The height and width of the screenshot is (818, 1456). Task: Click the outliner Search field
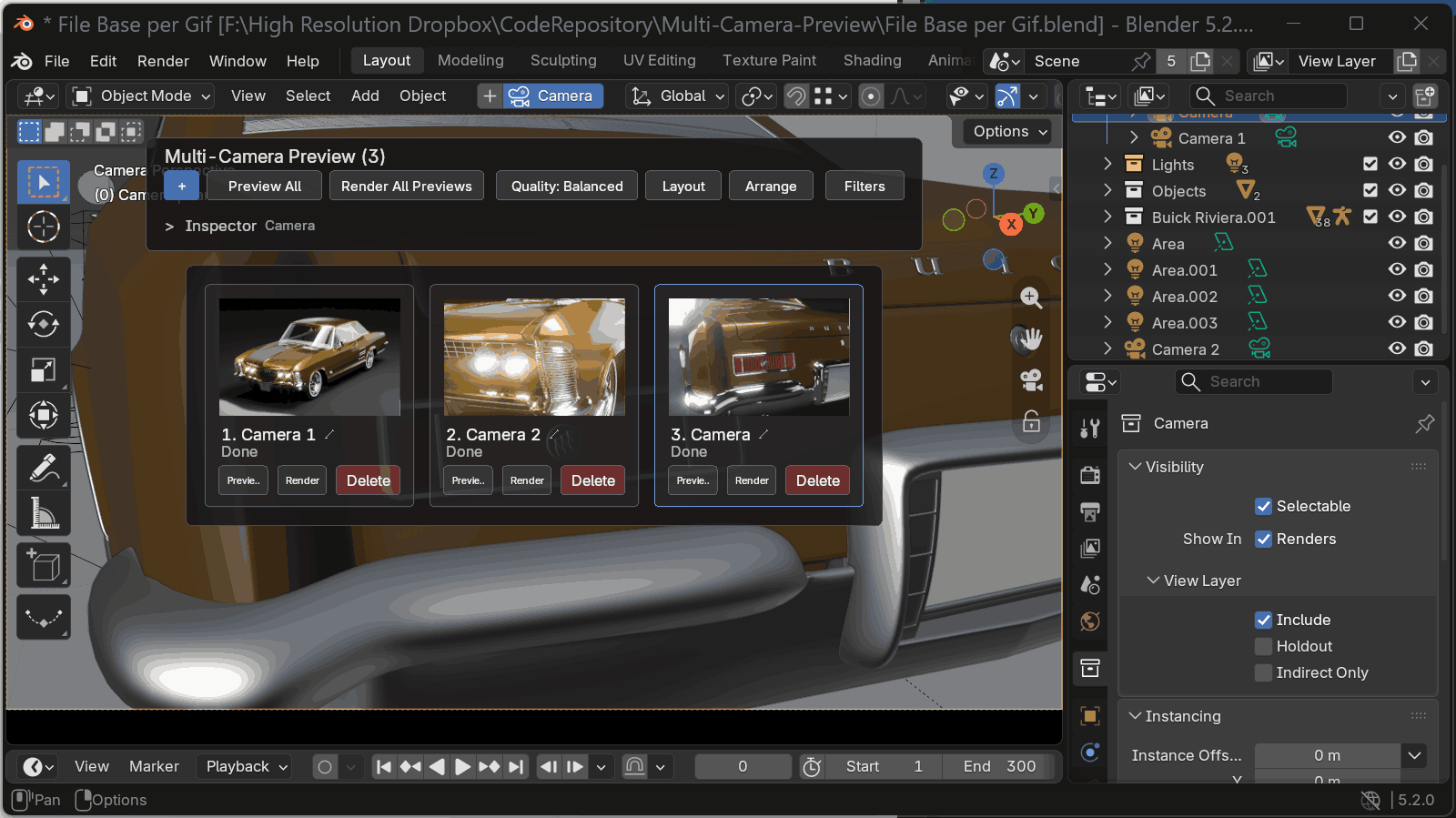[x=1268, y=96]
